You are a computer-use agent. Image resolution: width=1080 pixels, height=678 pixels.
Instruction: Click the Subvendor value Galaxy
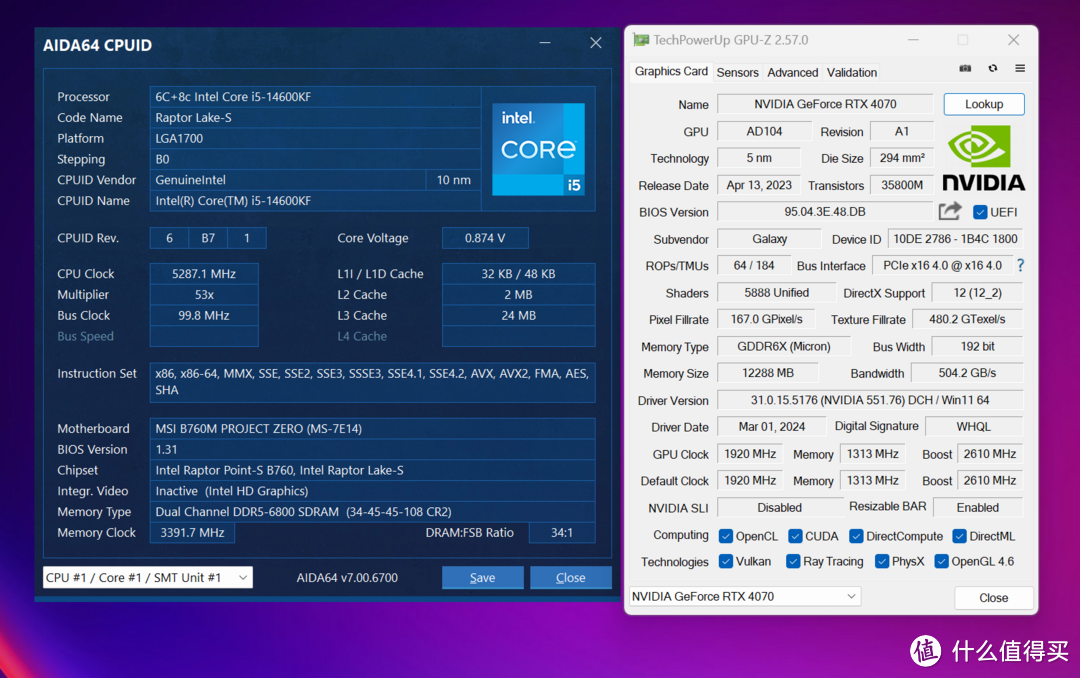click(x=769, y=238)
